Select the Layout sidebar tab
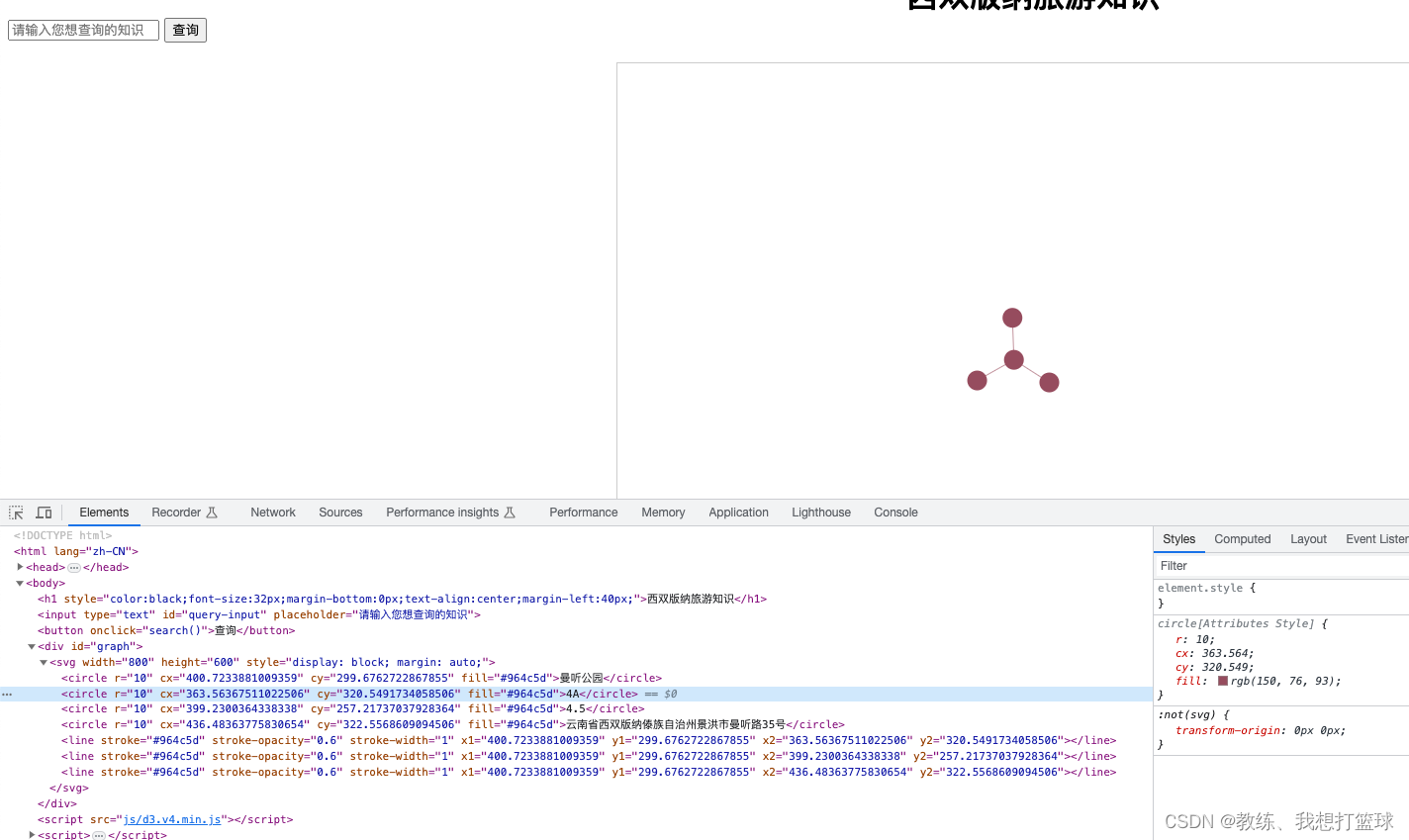1409x840 pixels. 1308,539
